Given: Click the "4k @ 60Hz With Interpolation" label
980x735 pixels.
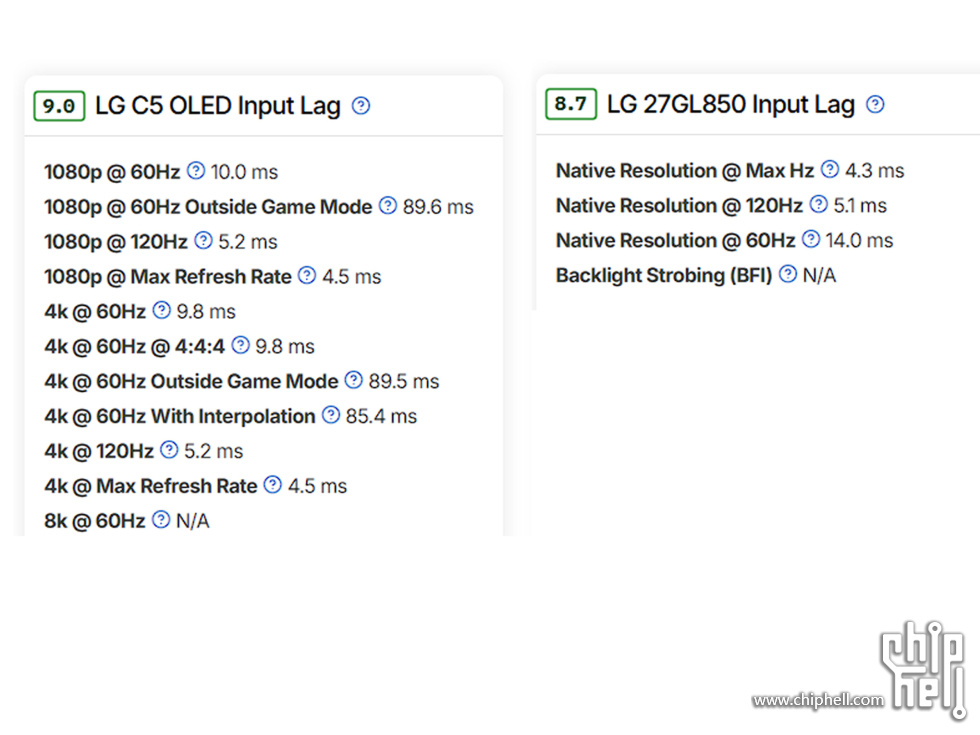Looking at the screenshot, I should (x=180, y=416).
